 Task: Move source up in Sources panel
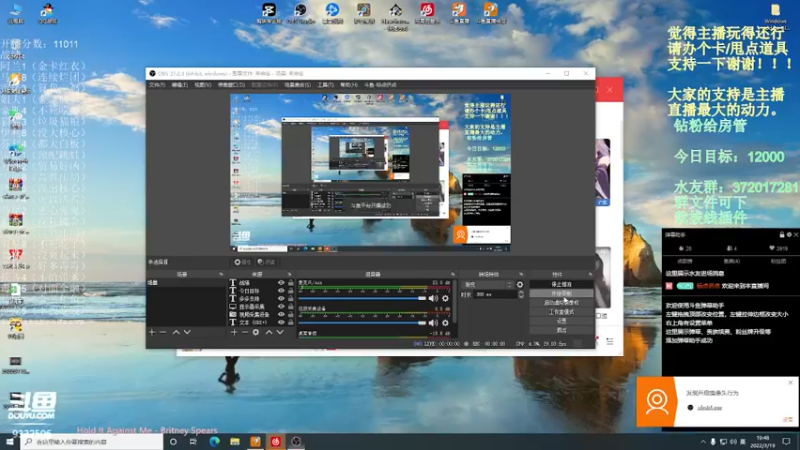(269, 332)
